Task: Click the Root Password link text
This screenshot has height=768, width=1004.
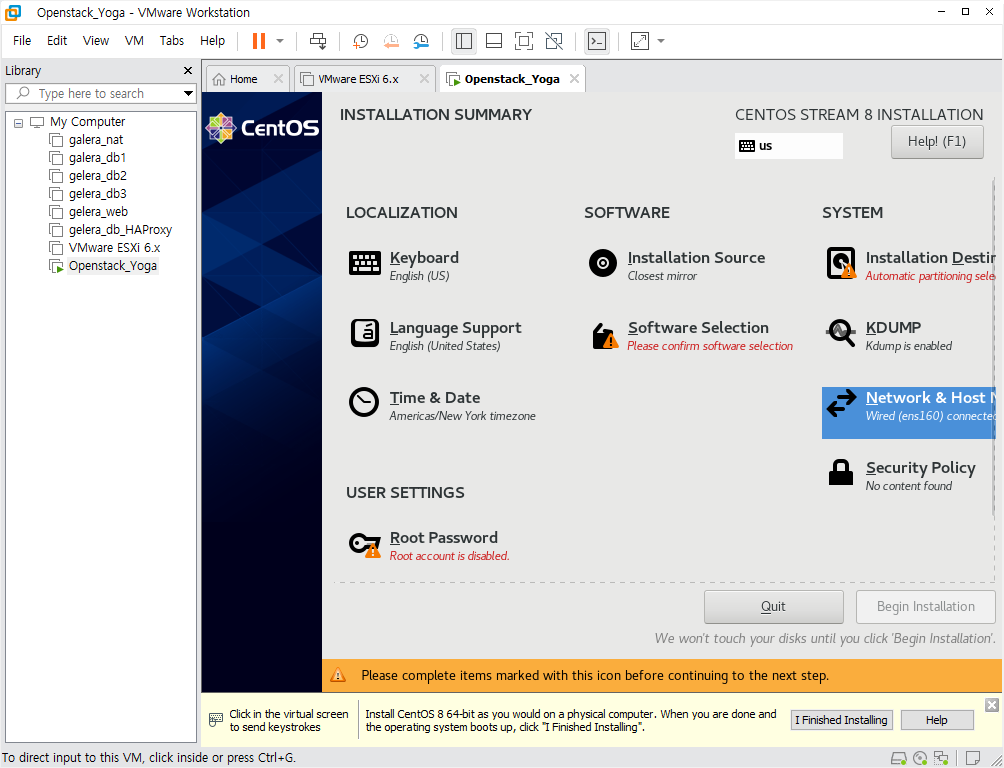Action: [444, 537]
